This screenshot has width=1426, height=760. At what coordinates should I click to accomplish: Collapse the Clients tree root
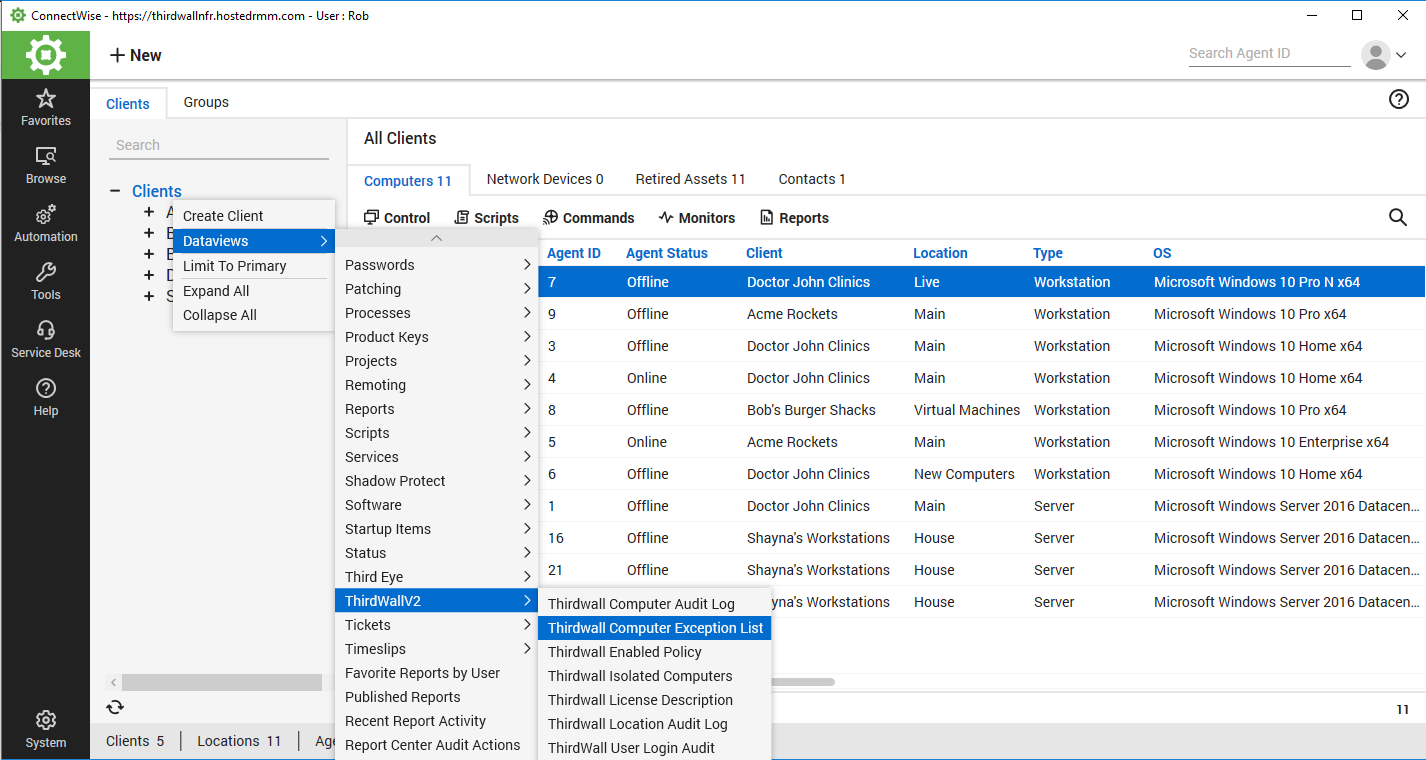(116, 191)
